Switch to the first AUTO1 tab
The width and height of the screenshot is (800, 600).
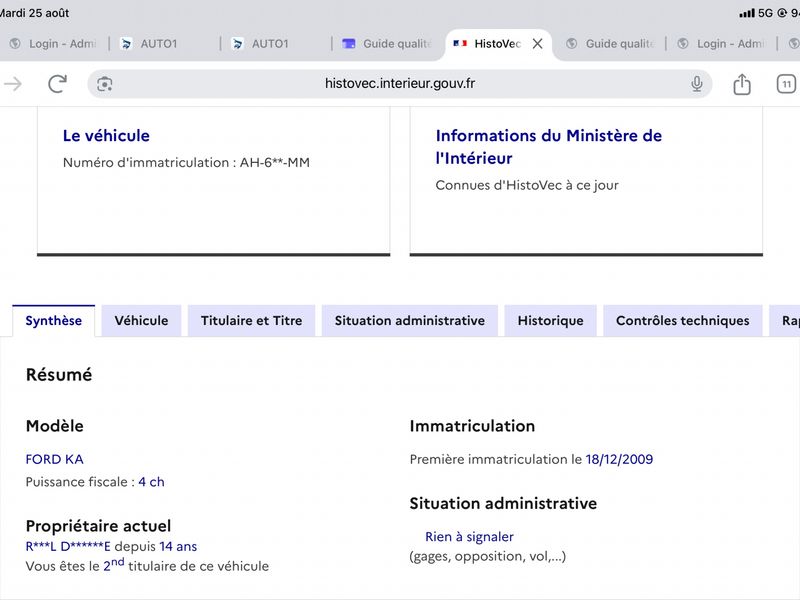[165, 44]
